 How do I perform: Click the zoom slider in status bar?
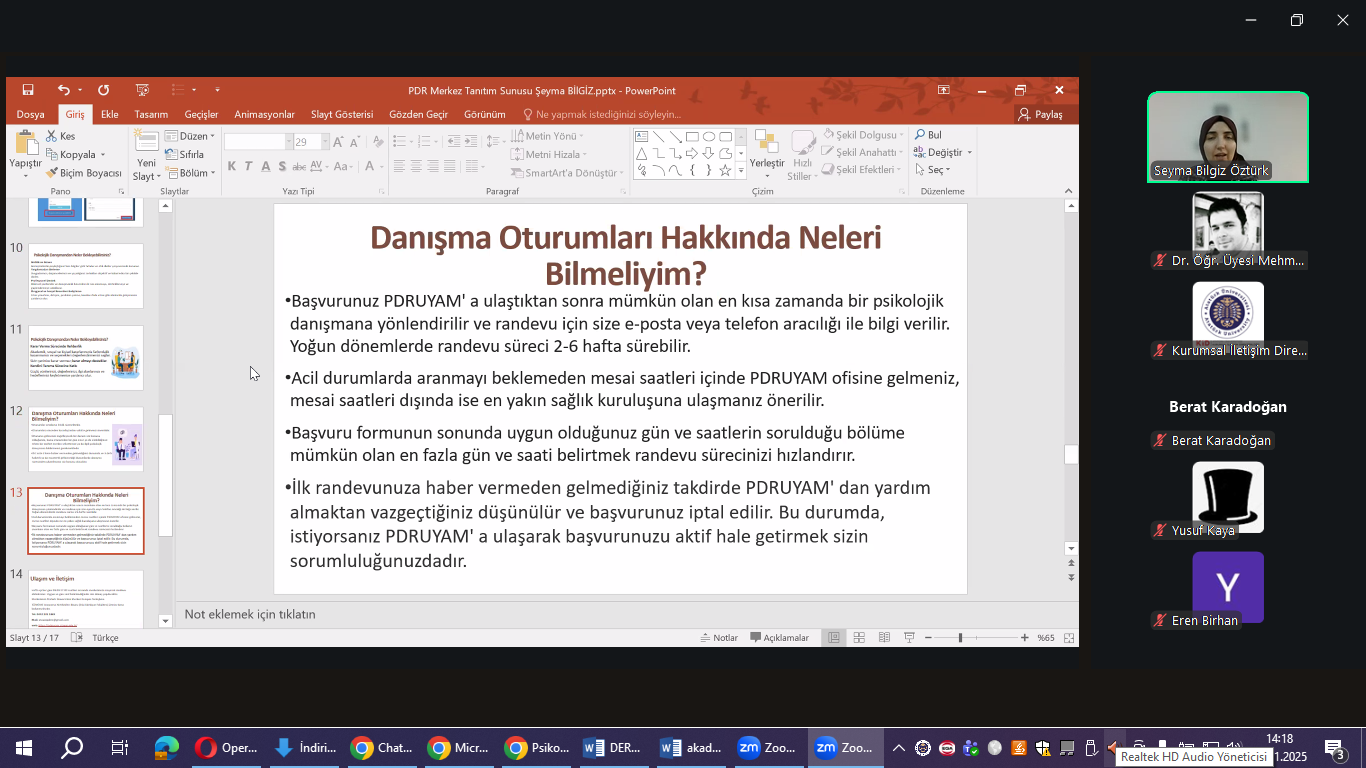[960, 638]
